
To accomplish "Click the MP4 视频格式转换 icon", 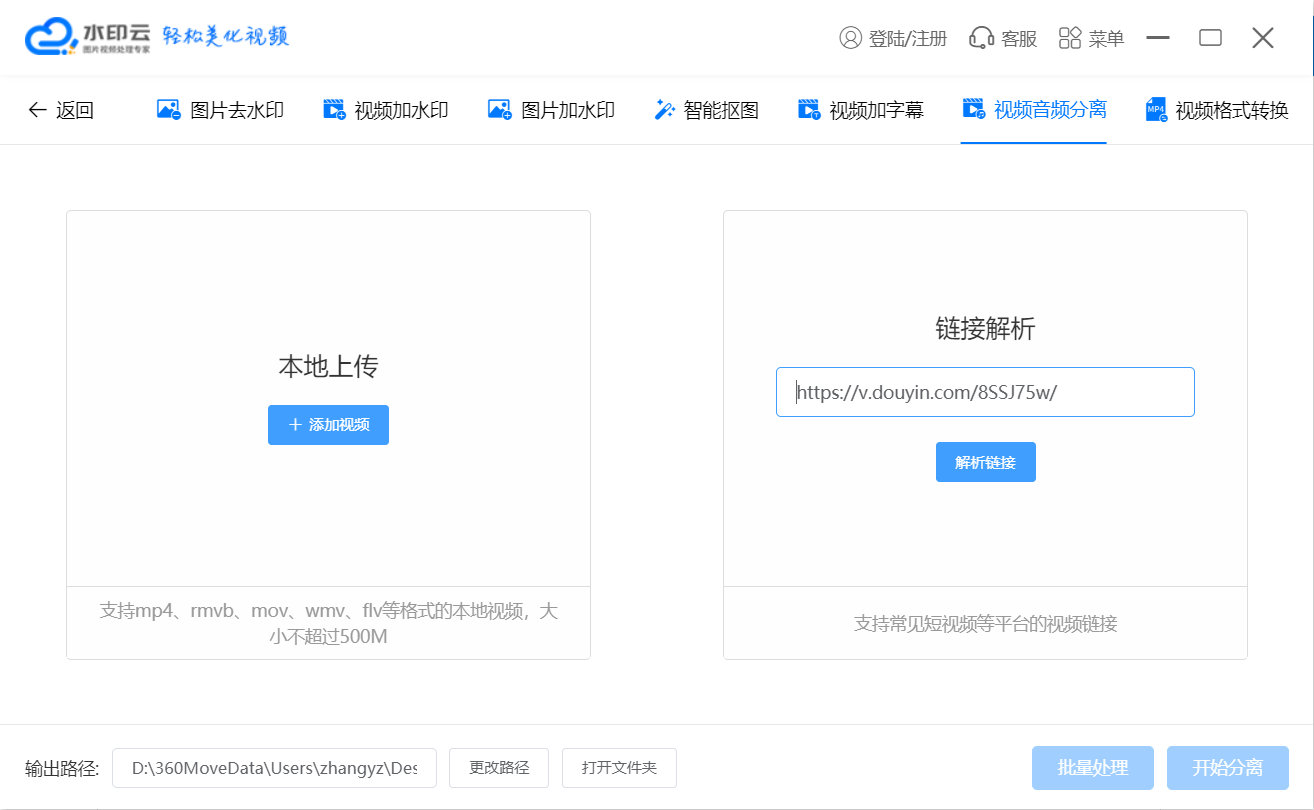I will click(1156, 110).
